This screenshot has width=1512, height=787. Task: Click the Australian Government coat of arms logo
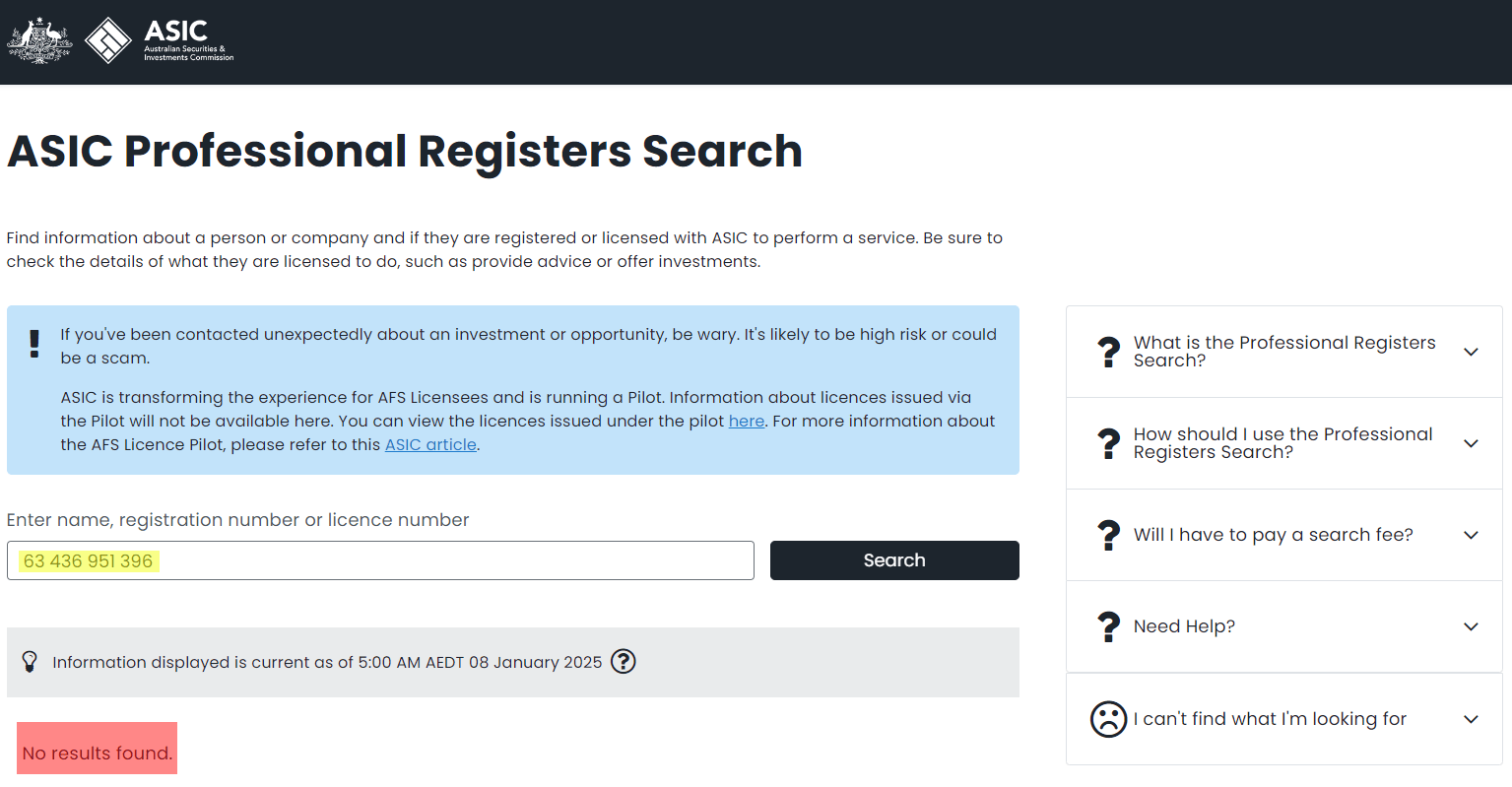tap(39, 41)
